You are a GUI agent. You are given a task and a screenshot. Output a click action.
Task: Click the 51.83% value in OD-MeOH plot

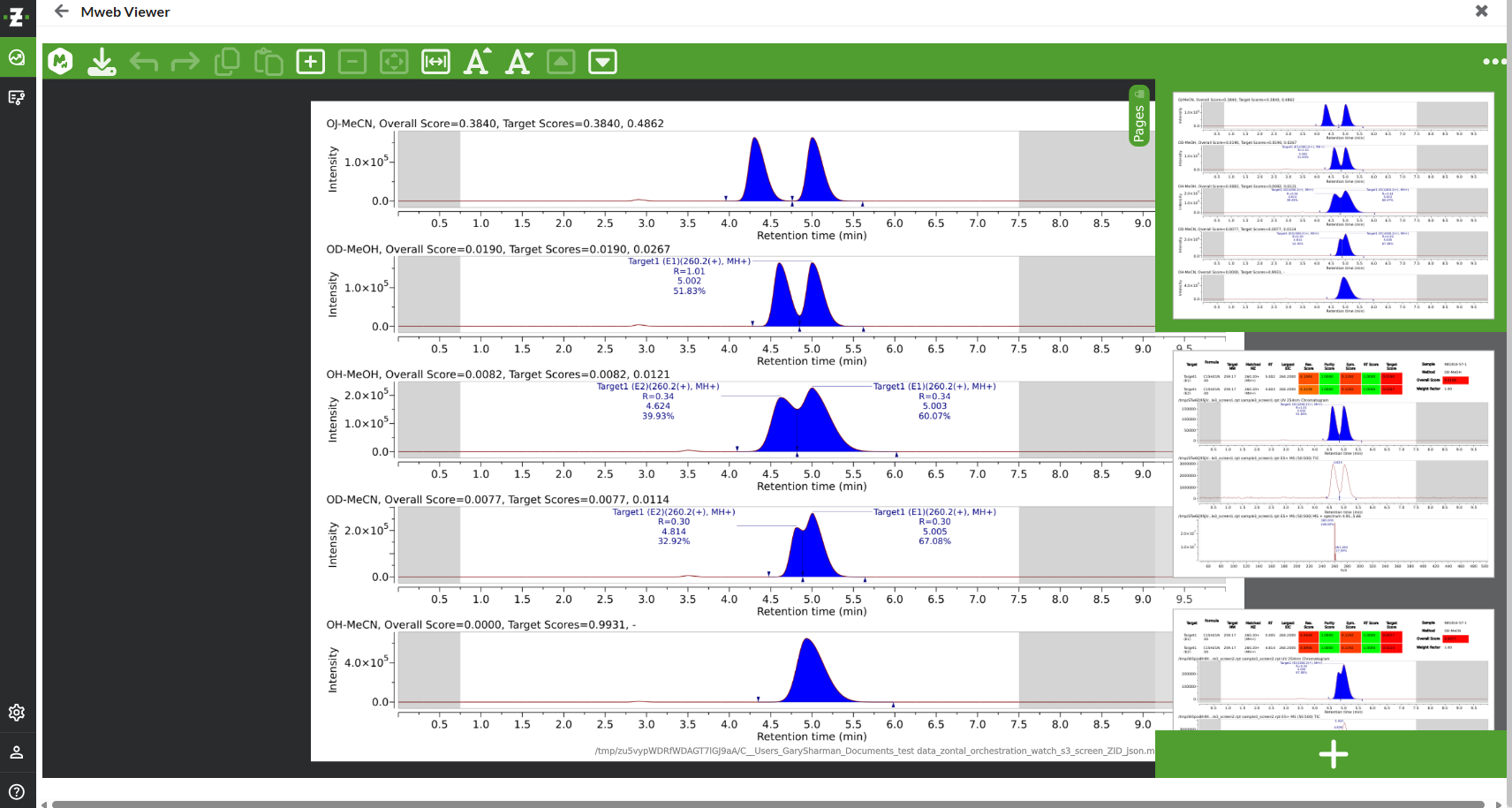click(689, 291)
